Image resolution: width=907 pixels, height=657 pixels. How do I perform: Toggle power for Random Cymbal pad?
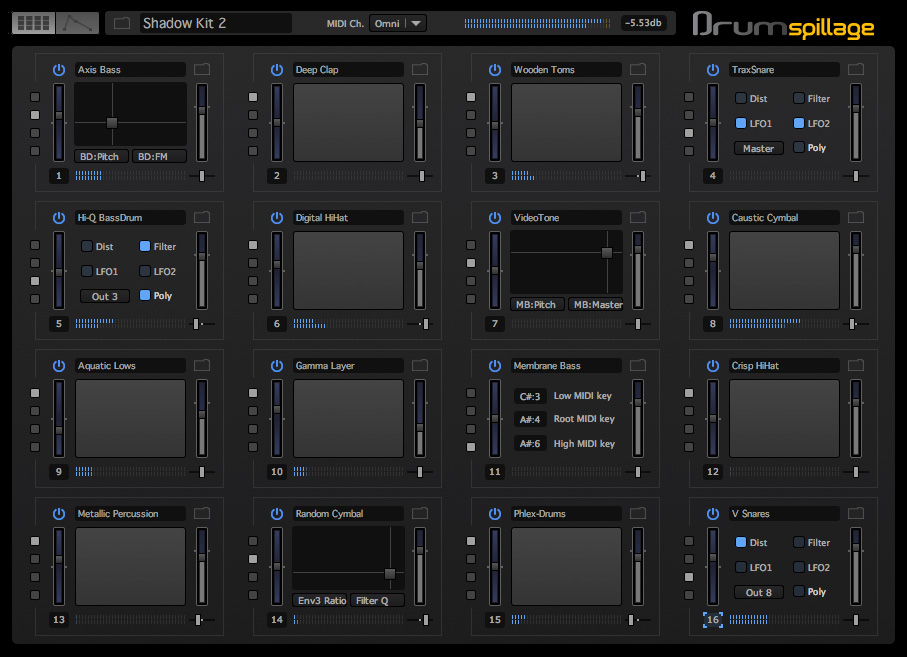[277, 514]
